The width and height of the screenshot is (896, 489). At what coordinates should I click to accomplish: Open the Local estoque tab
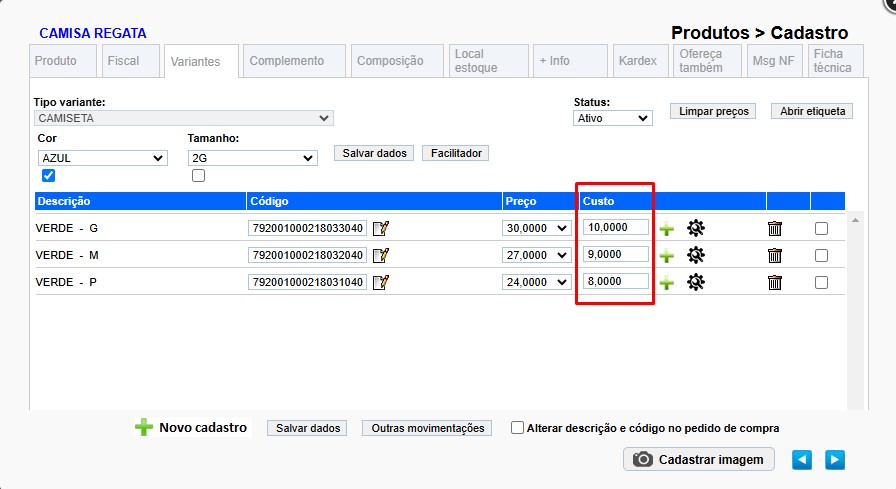coord(489,61)
